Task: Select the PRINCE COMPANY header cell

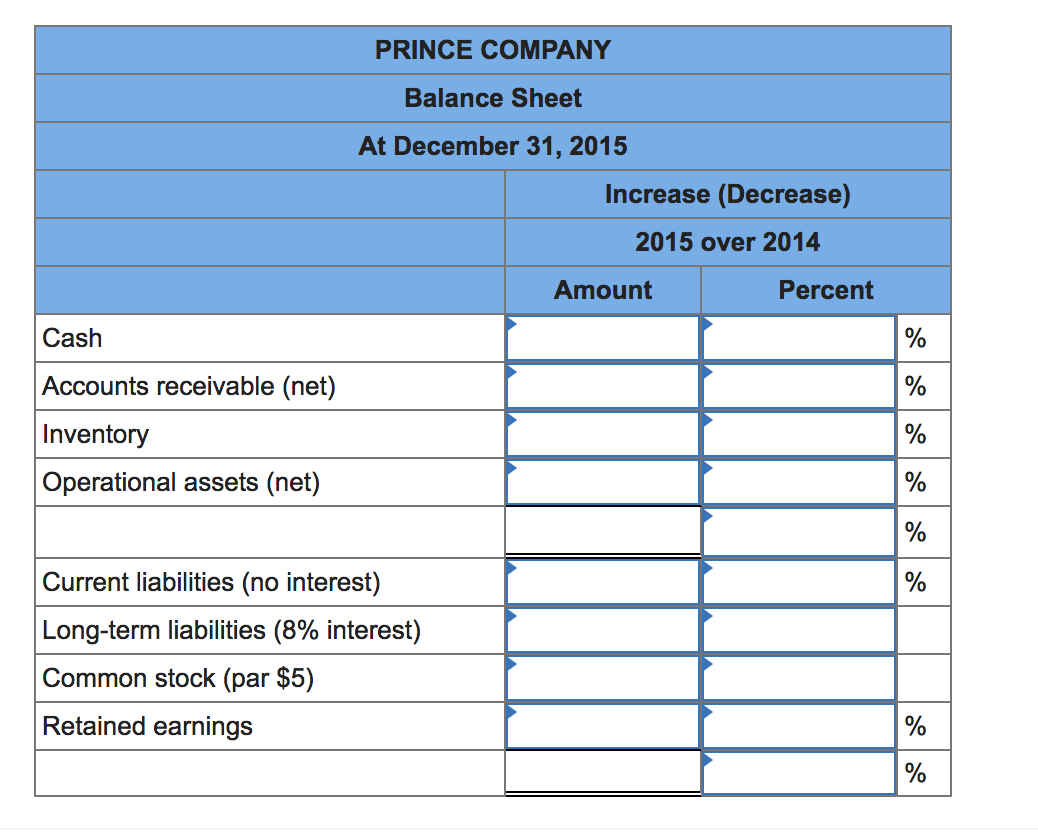Action: pyautogui.click(x=493, y=50)
